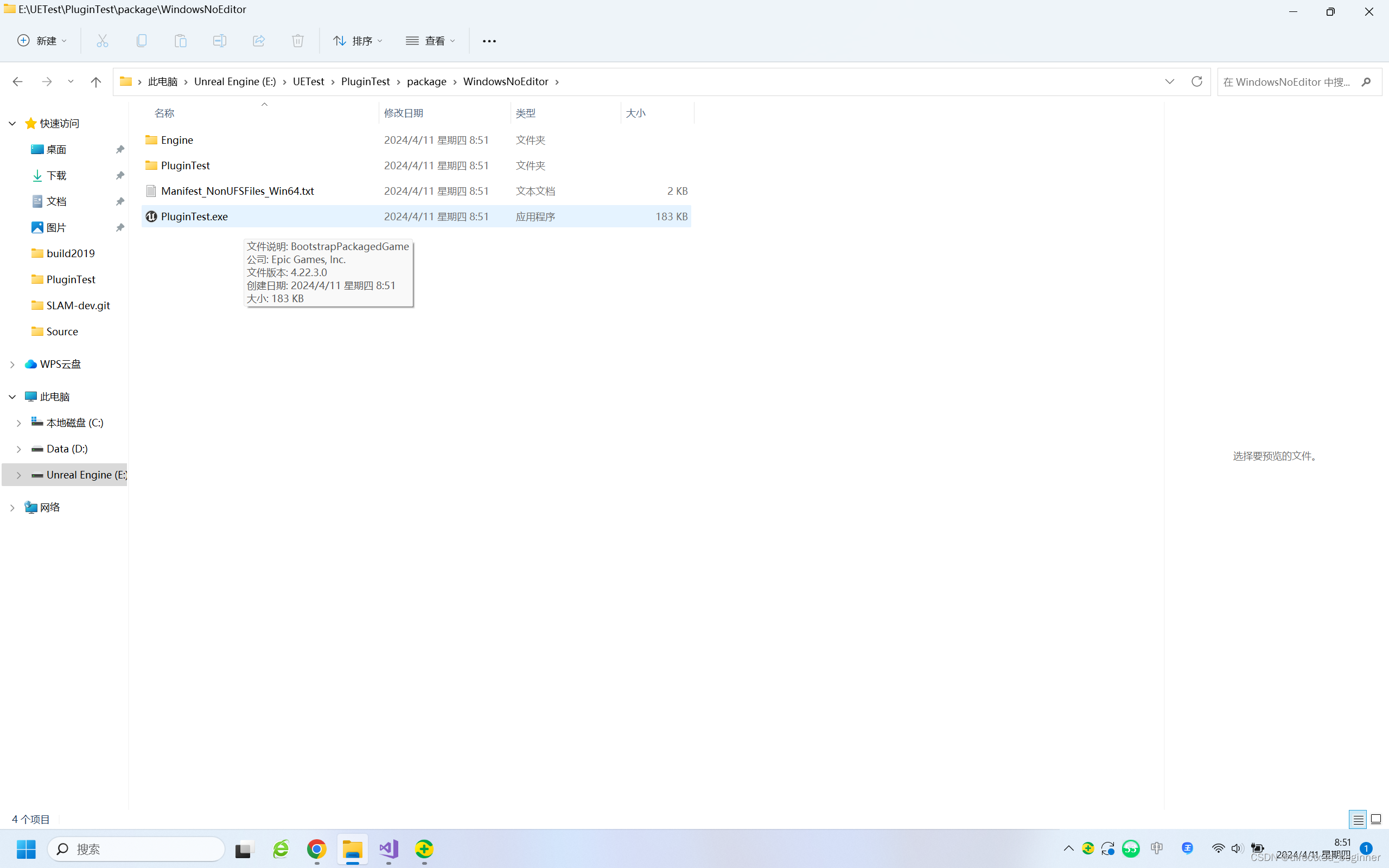Expand the 网络 tree node
Screen dimensions: 1389x868
click(x=12, y=507)
